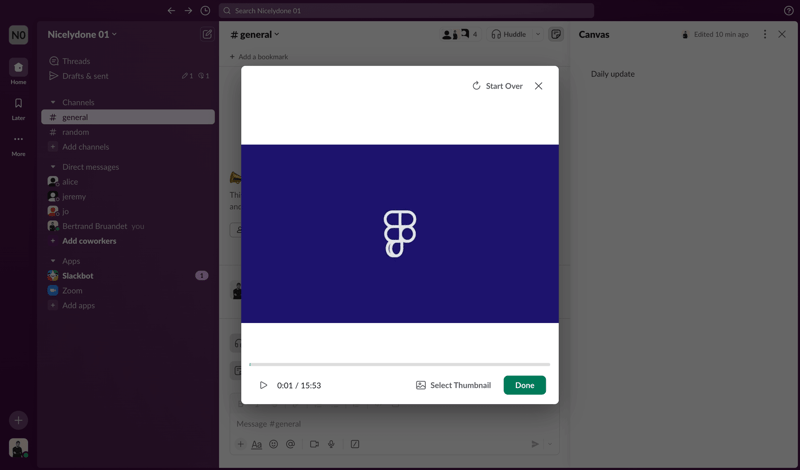Click the add workspace plus button

[x=18, y=420]
